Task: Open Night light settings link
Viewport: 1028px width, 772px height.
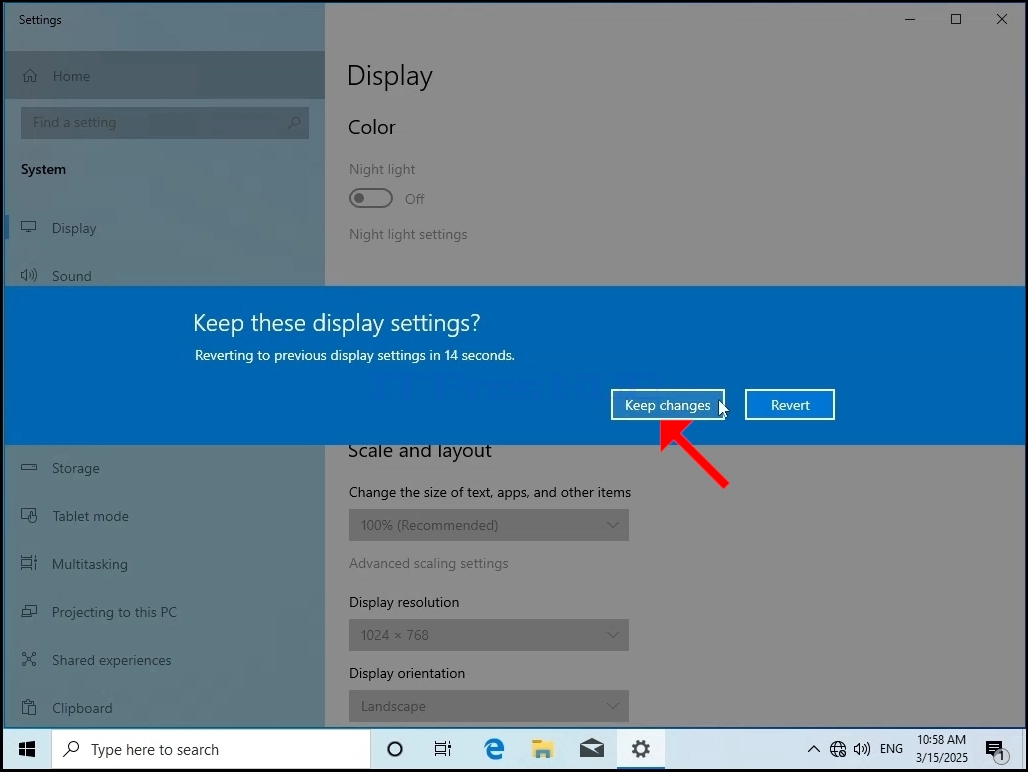Action: click(408, 234)
